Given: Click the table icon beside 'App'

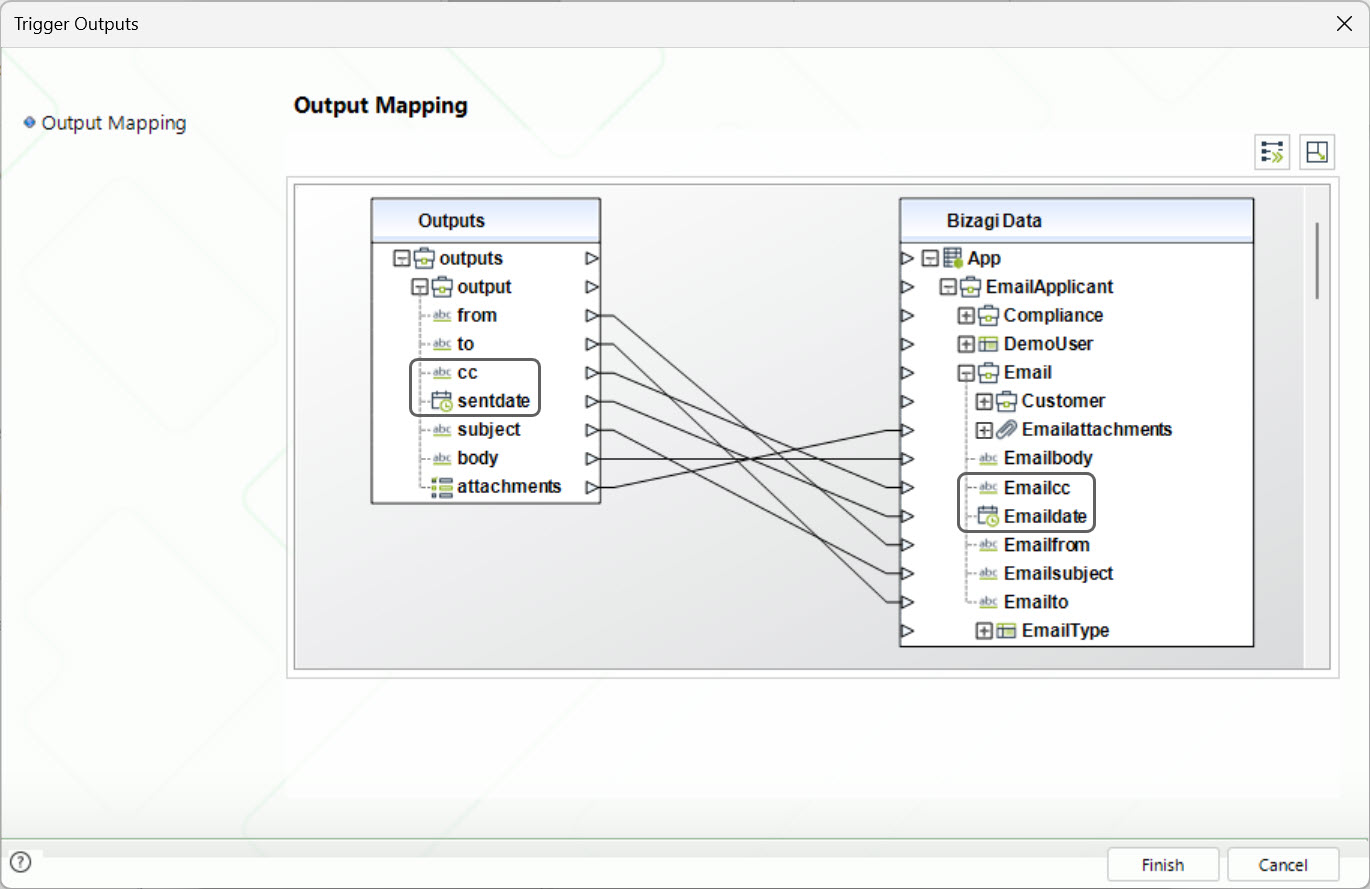Looking at the screenshot, I should 953,258.
